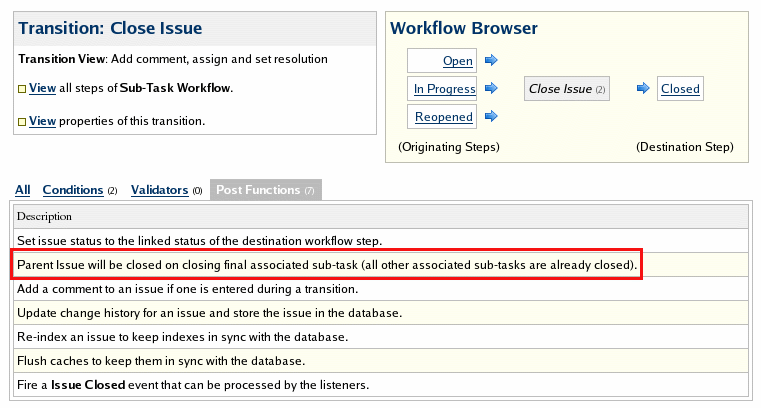View properties of this transition

coord(42,121)
